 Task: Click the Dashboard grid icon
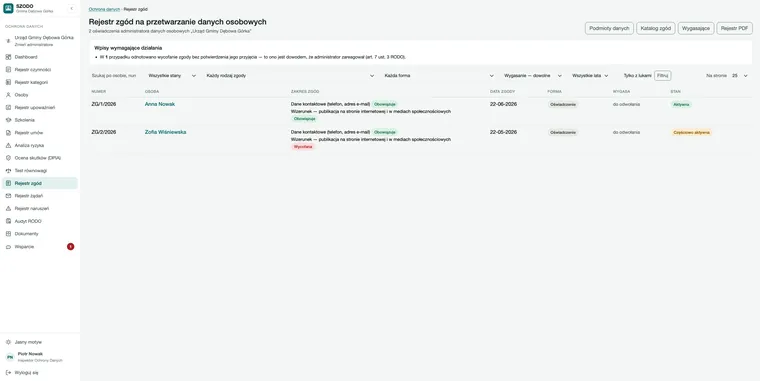pos(8,57)
